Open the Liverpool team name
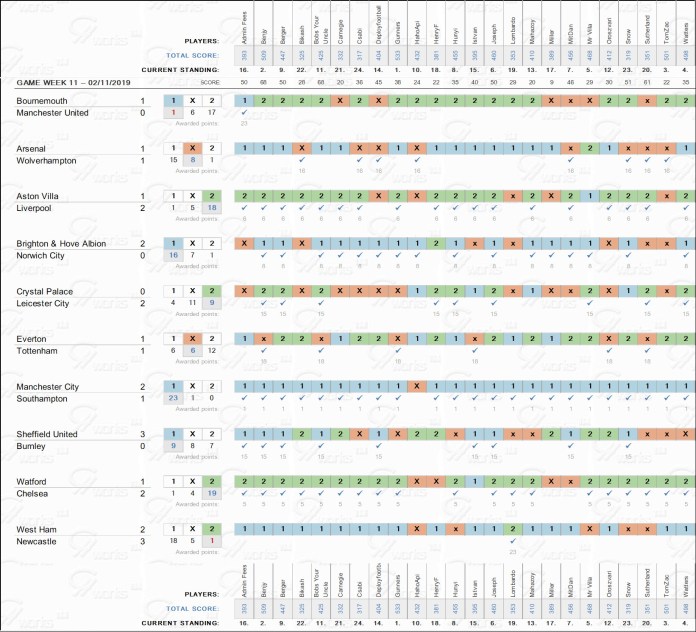 pos(41,208)
